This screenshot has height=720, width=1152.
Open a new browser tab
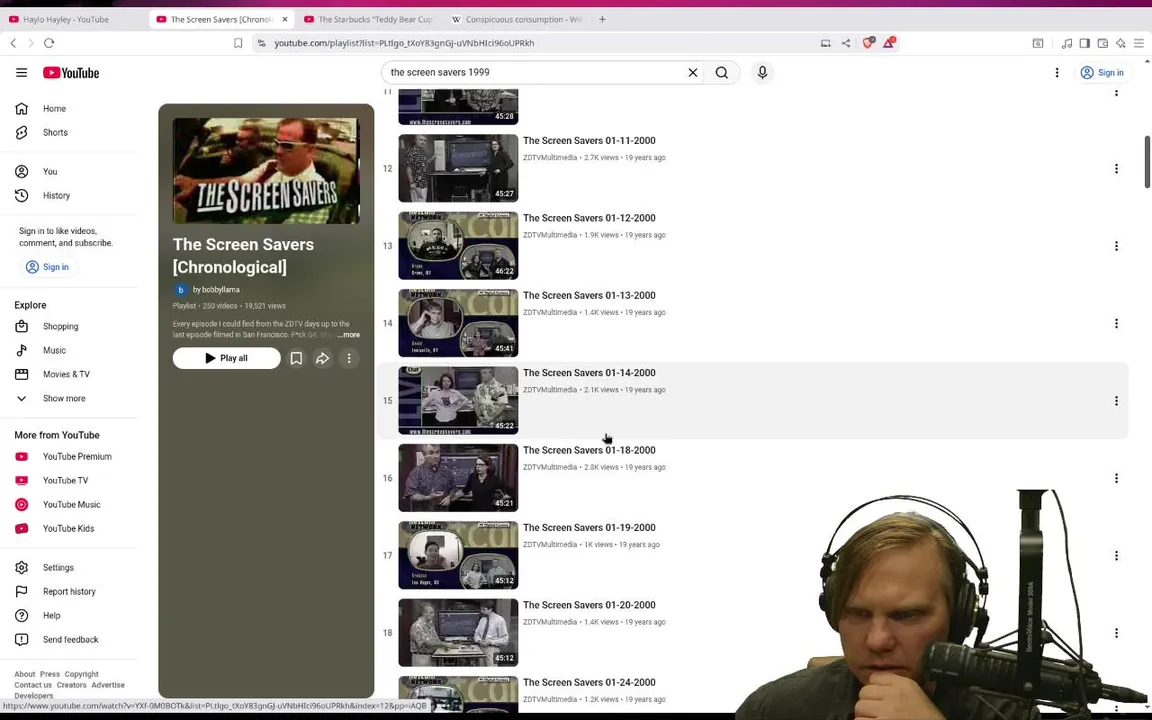tap(602, 19)
